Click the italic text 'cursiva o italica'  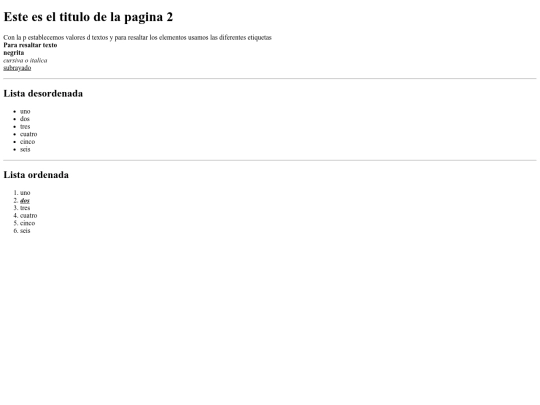pyautogui.click(x=25, y=60)
